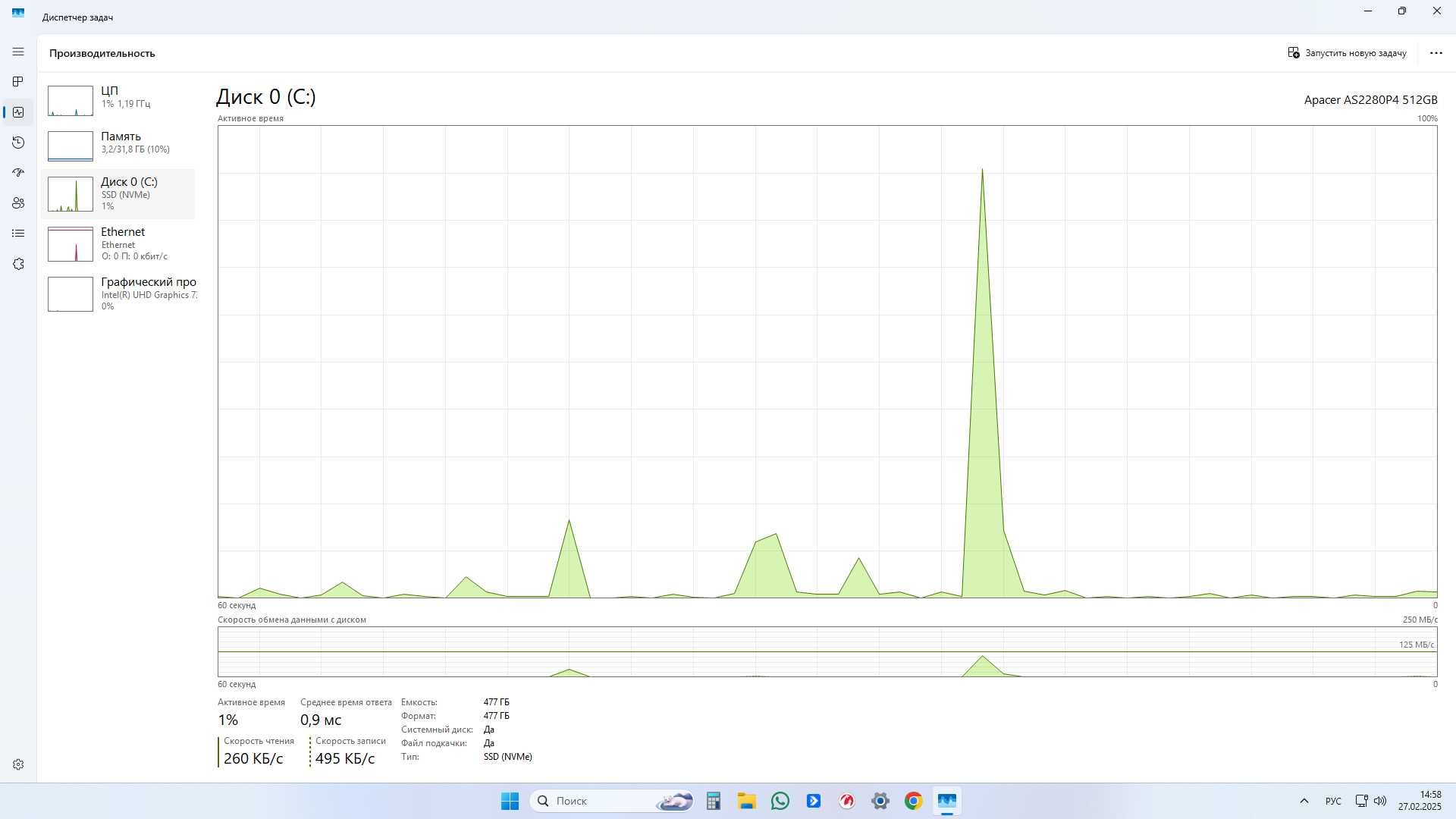The height and width of the screenshot is (819, 1456).
Task: Click the Активное время 1% value
Action: [228, 720]
